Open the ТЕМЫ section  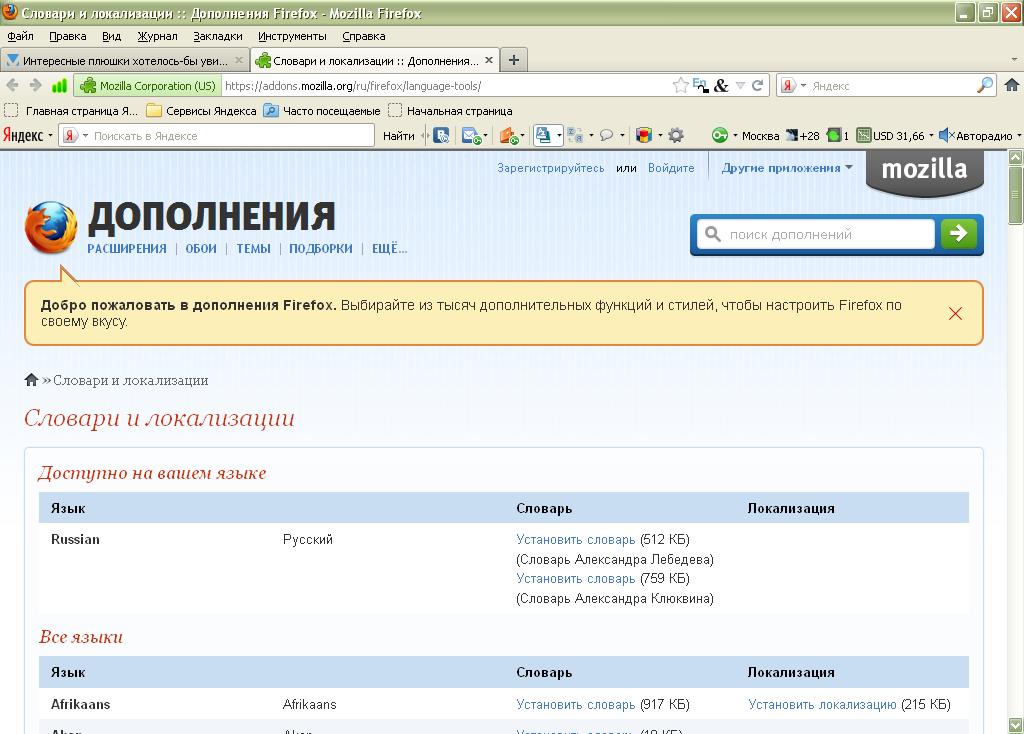(253, 249)
